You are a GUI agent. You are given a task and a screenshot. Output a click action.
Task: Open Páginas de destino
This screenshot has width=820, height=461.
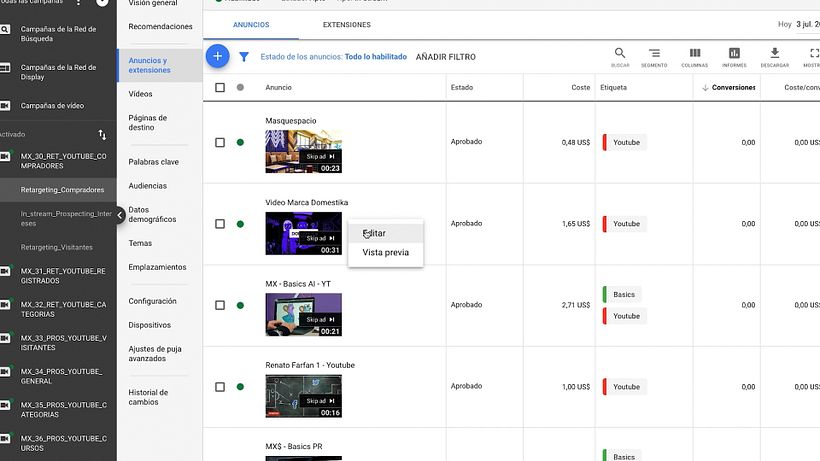(147, 122)
